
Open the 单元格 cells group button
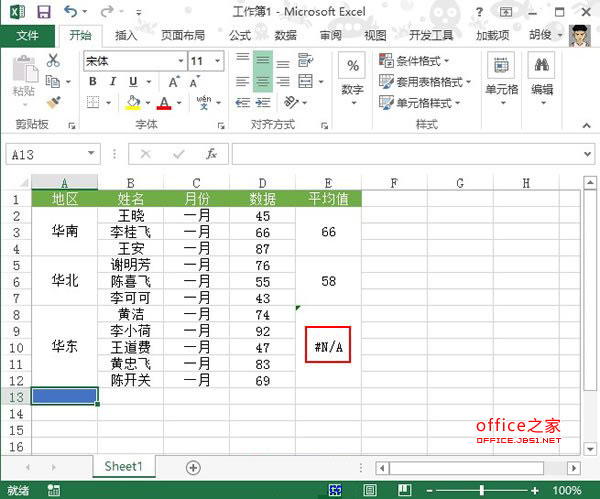pyautogui.click(x=501, y=79)
